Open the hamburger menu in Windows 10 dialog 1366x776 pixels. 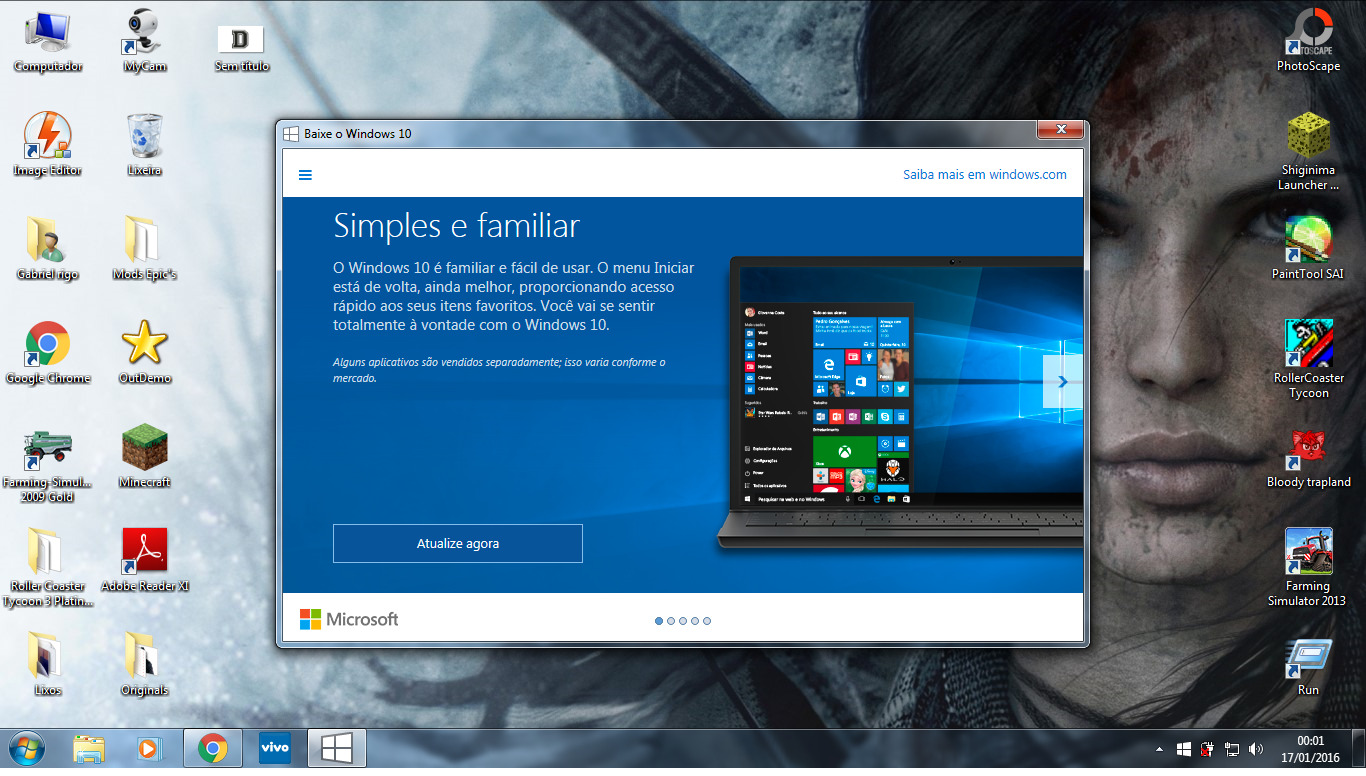coord(306,175)
